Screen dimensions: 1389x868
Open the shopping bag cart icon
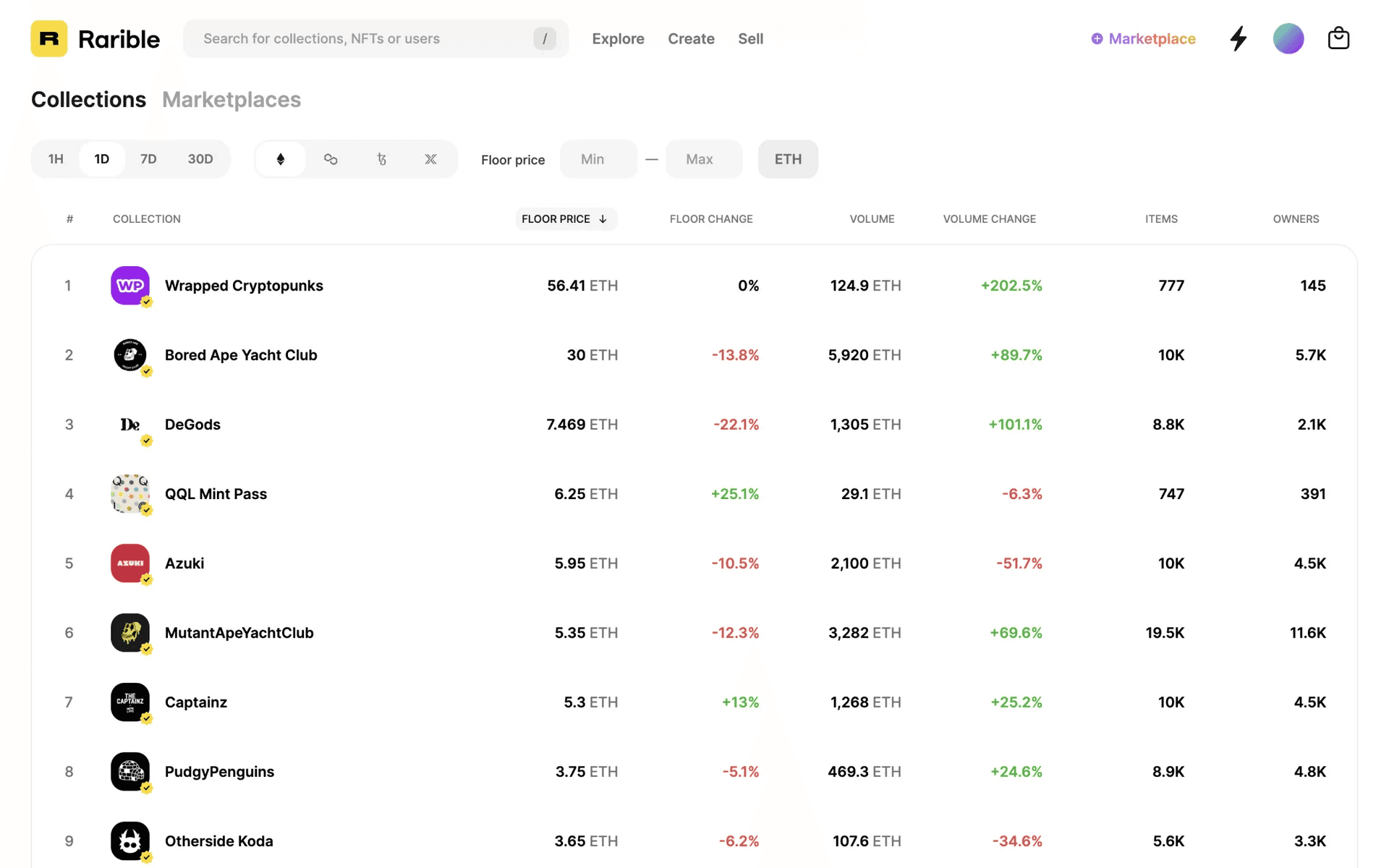[1338, 38]
